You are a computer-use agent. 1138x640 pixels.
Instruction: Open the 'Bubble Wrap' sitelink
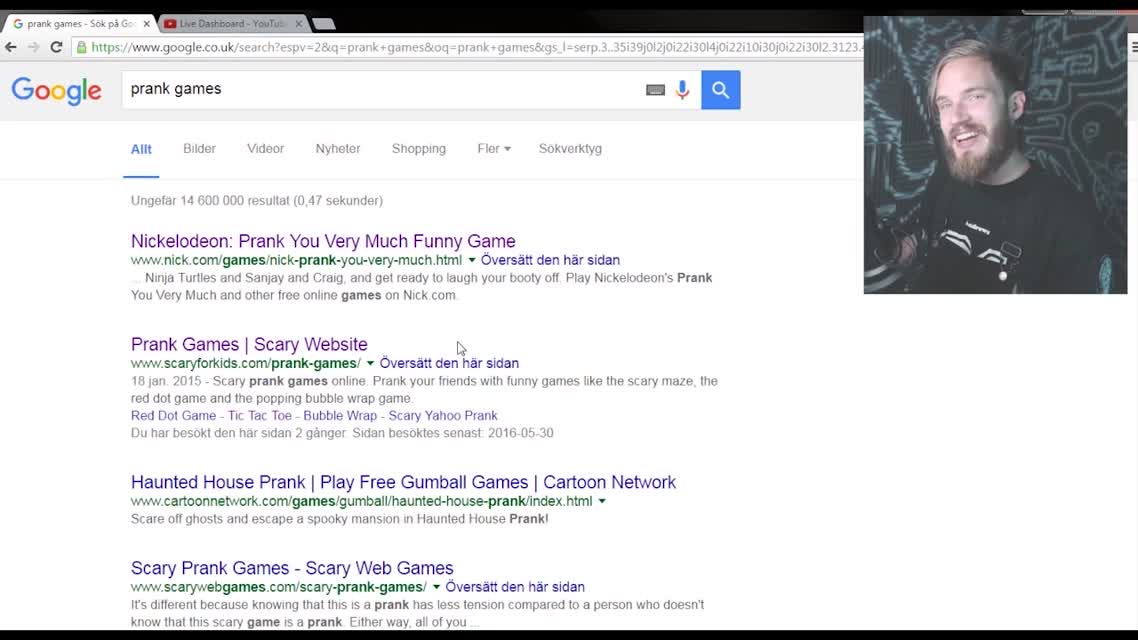(x=340, y=416)
